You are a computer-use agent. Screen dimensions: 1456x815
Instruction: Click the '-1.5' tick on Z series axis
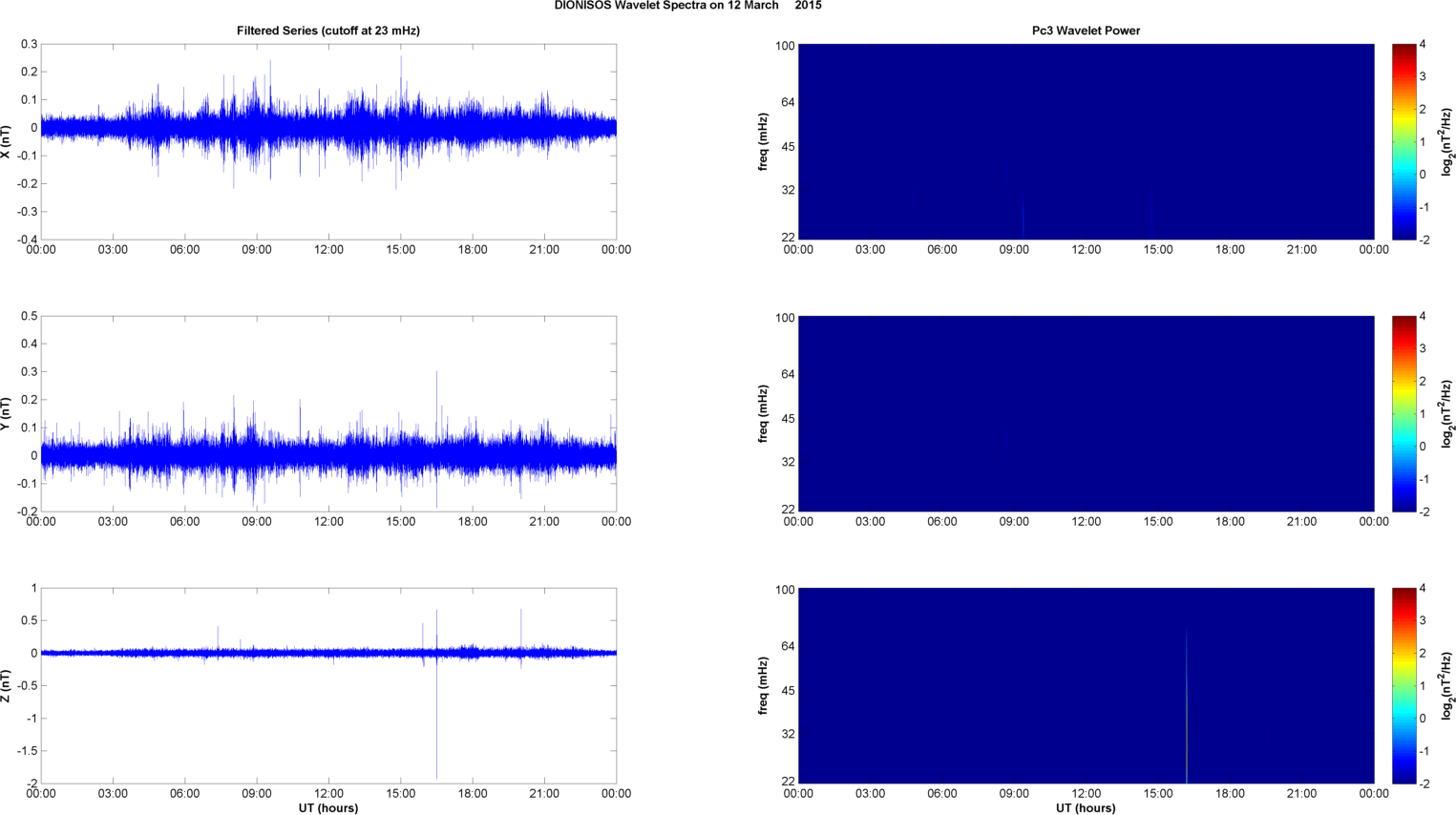pyautogui.click(x=27, y=751)
